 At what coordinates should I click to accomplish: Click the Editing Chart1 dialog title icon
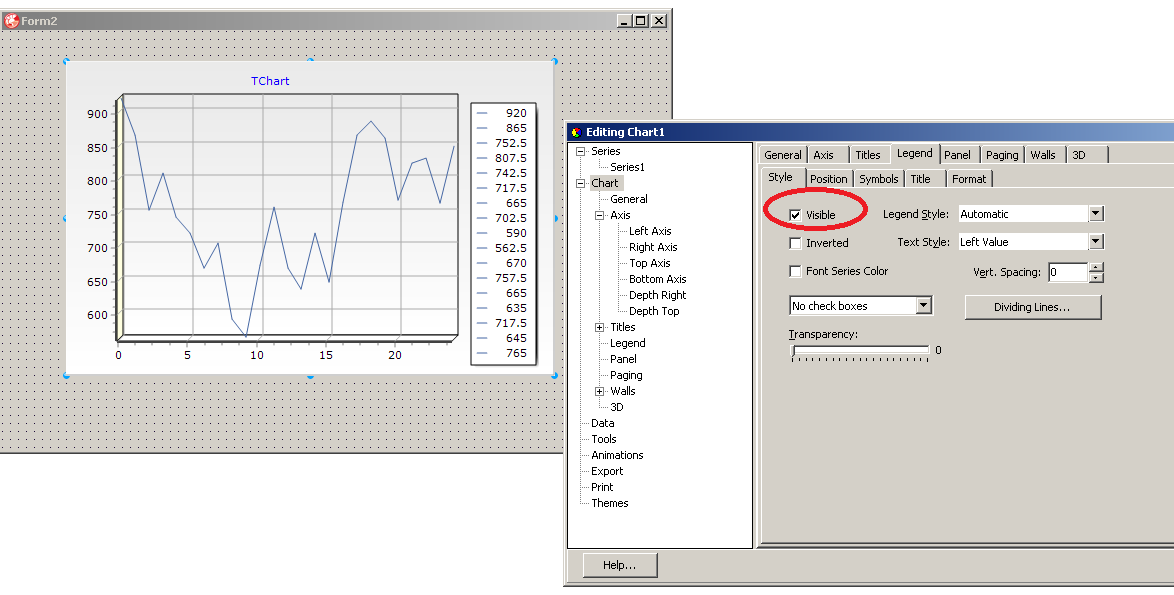point(576,132)
